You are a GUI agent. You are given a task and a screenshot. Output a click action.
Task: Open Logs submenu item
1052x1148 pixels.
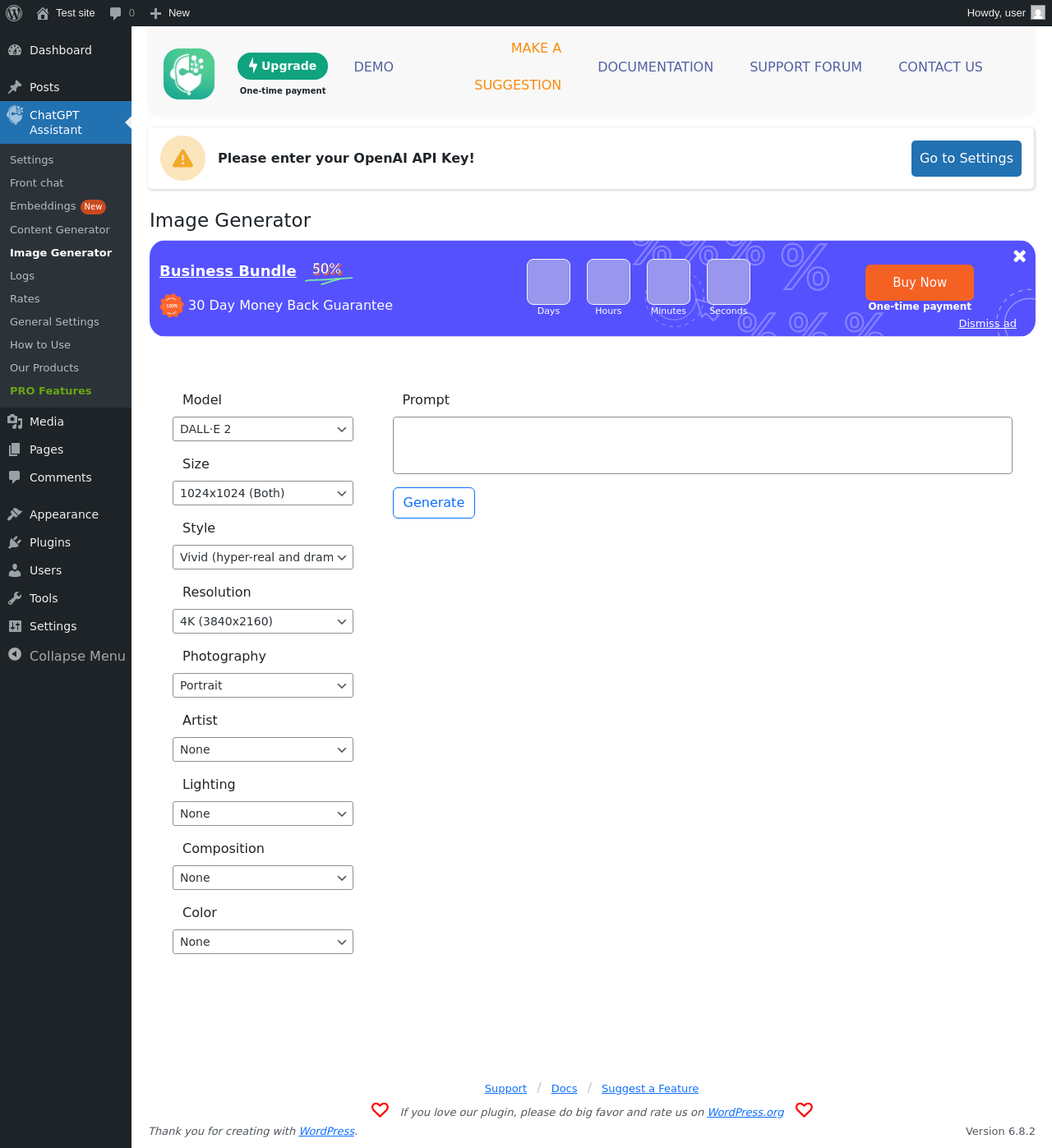click(66, 276)
